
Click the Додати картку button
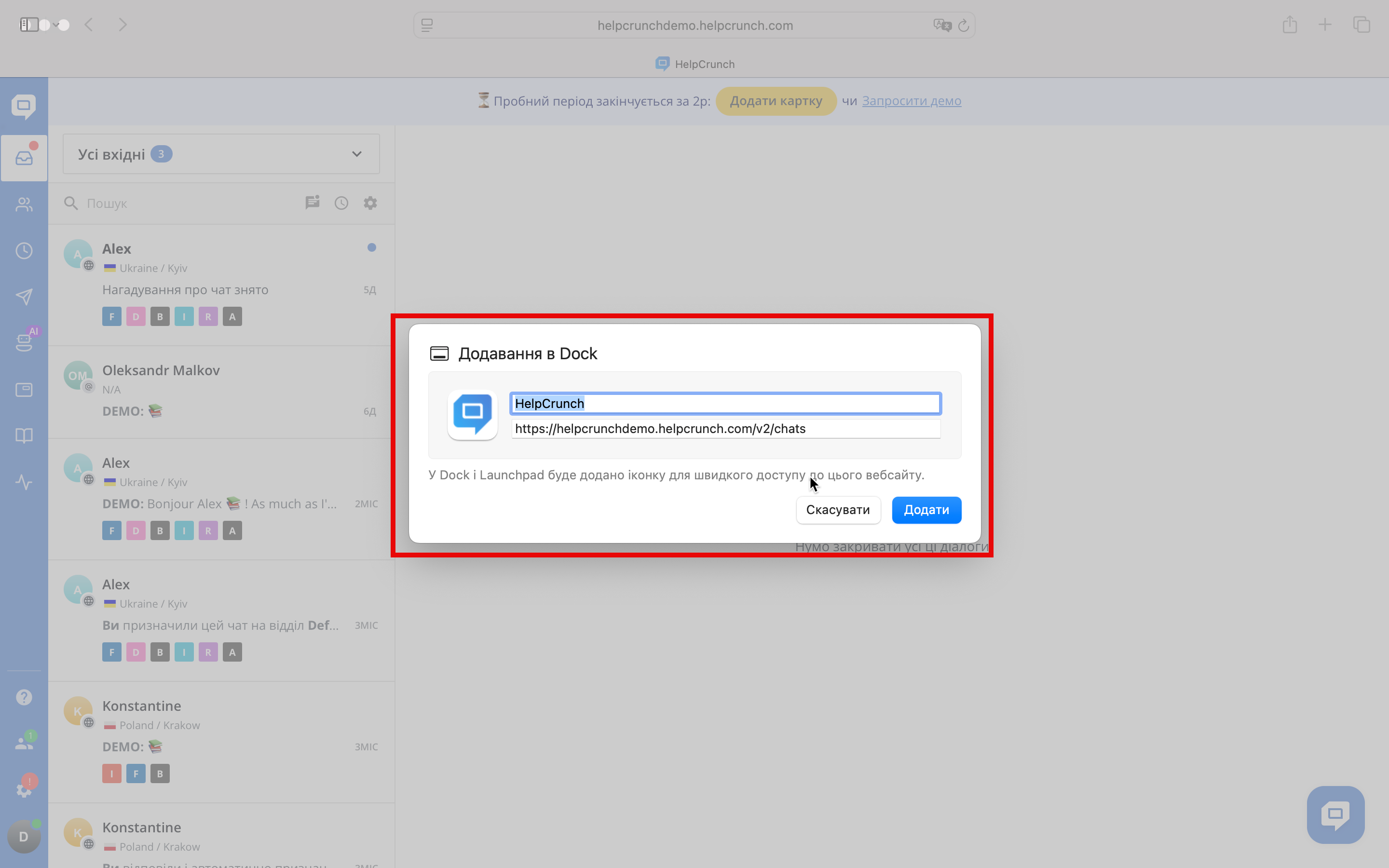[776, 101]
